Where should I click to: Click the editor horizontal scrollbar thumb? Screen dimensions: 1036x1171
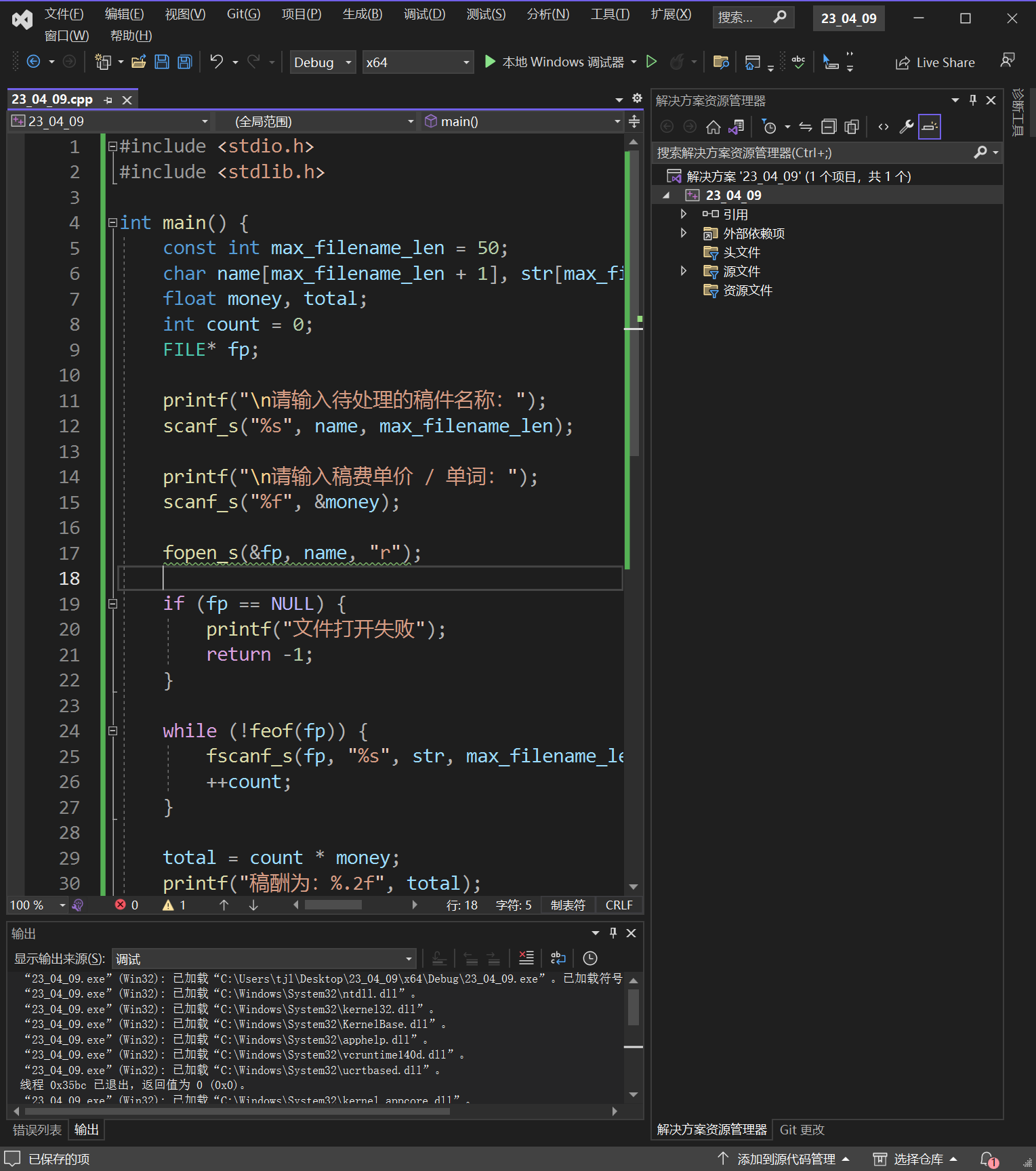point(333,905)
